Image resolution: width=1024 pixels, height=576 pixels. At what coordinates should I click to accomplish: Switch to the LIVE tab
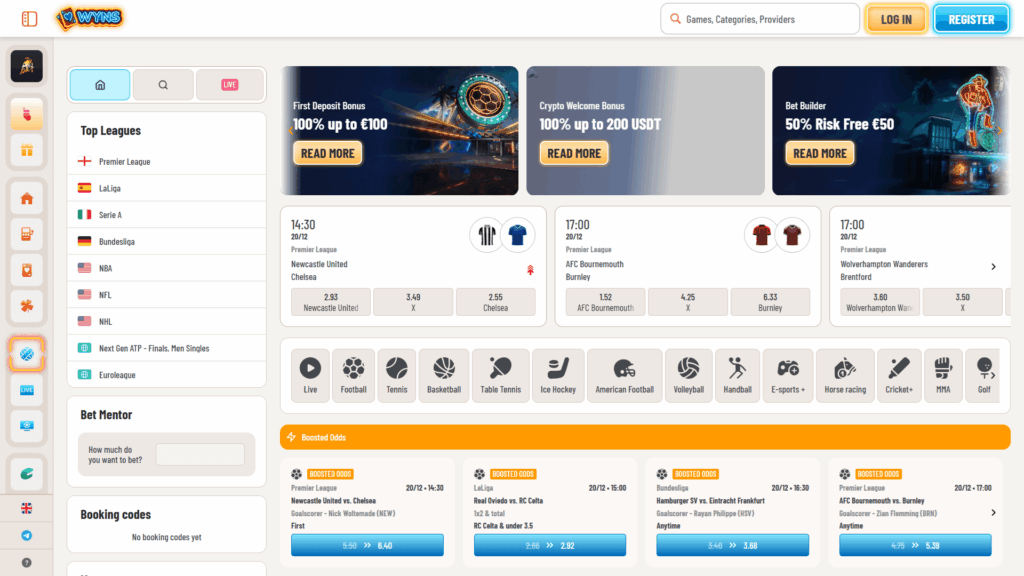point(230,85)
